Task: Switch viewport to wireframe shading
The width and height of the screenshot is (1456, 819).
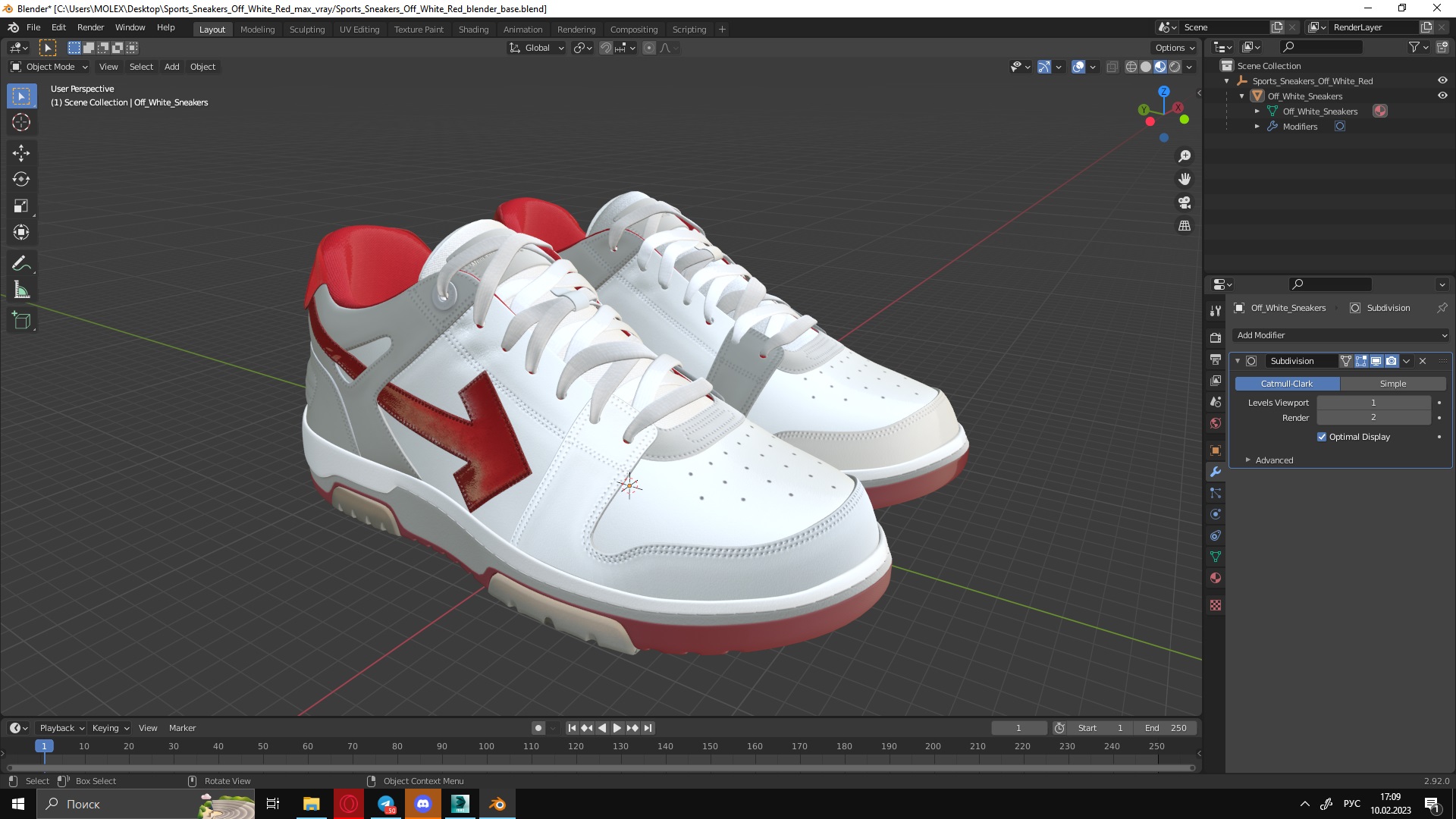Action: point(1131,67)
